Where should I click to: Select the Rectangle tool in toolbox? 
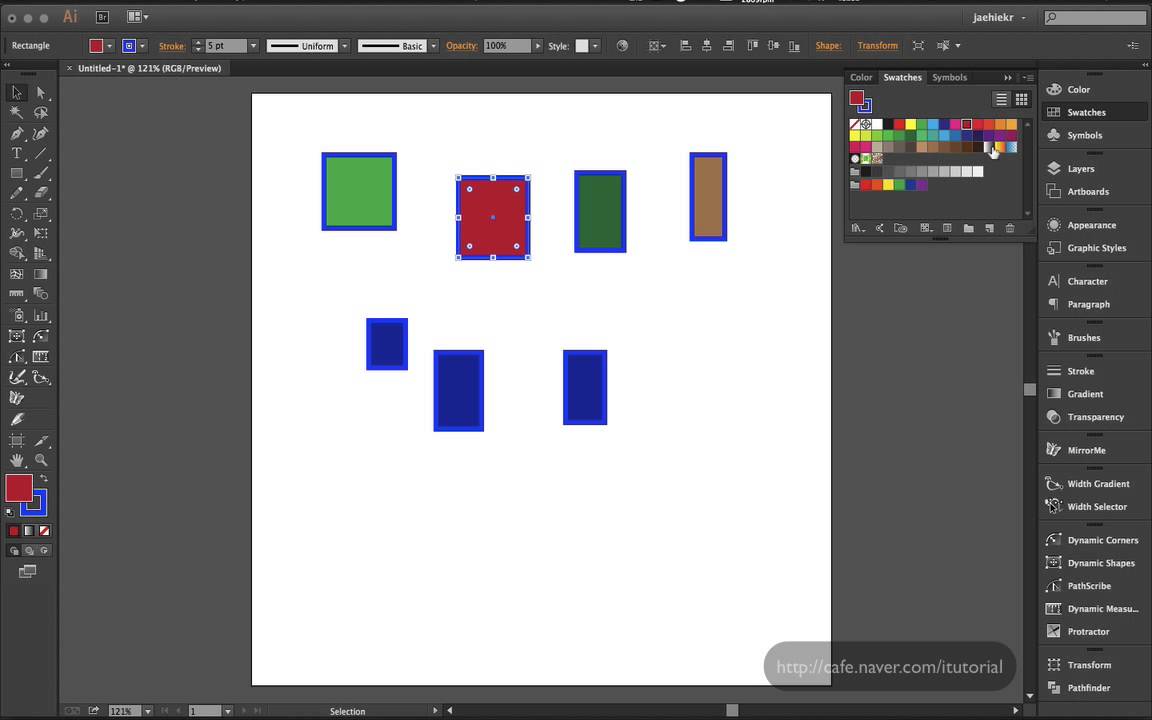point(16,173)
